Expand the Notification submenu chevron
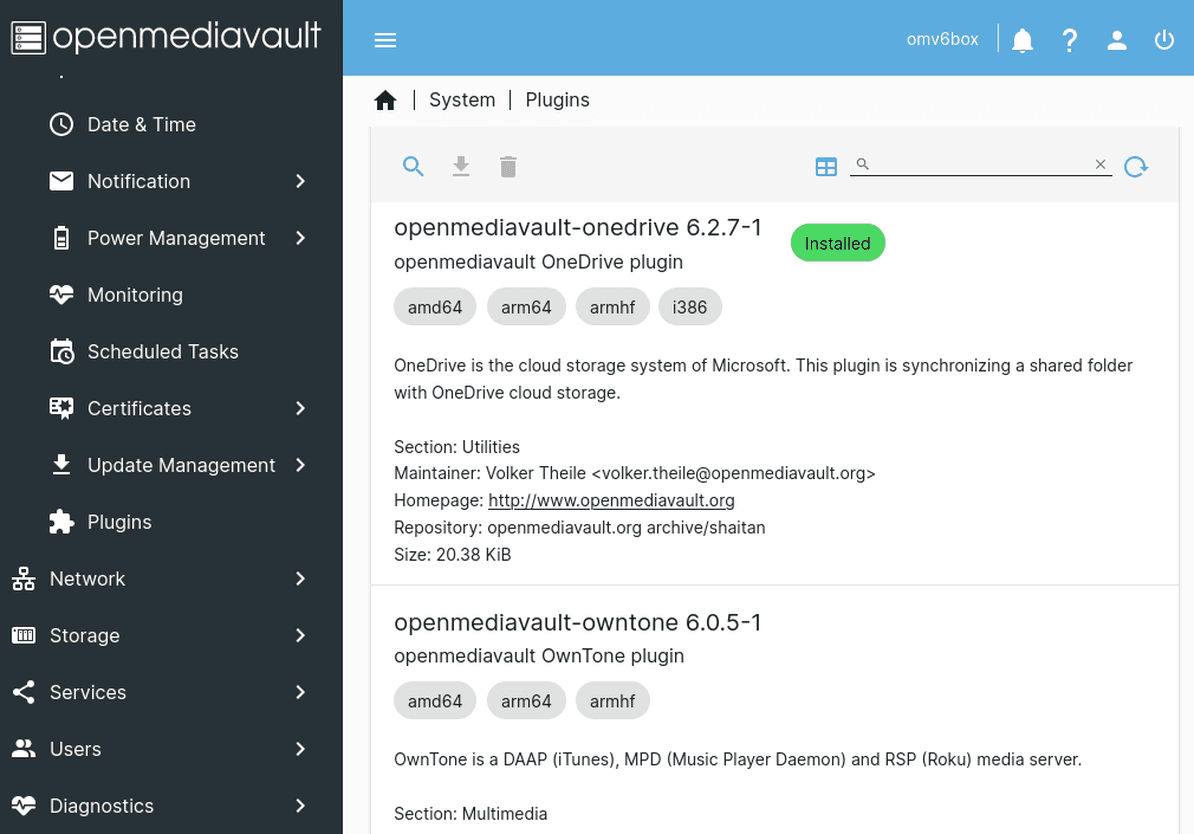1194x834 pixels. (x=300, y=181)
